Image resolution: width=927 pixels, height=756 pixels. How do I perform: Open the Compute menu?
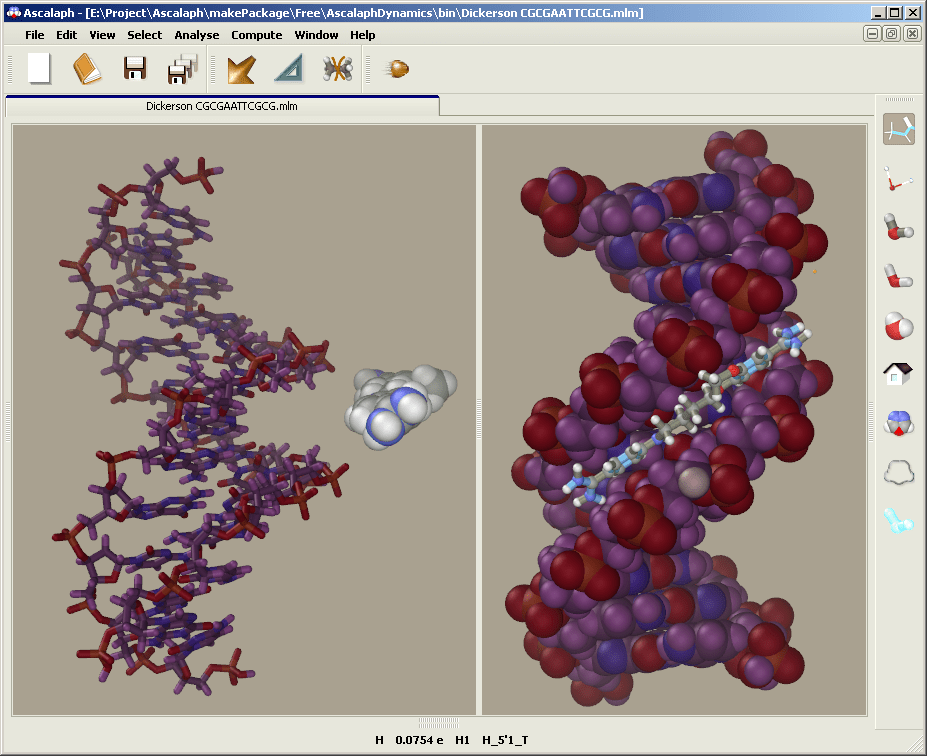[257, 35]
